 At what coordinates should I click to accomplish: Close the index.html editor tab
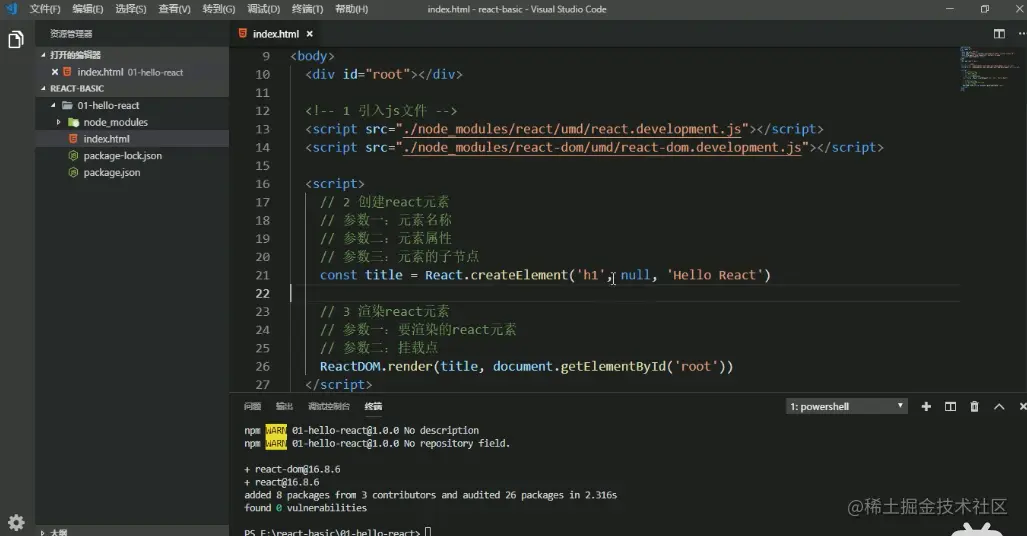(x=310, y=34)
